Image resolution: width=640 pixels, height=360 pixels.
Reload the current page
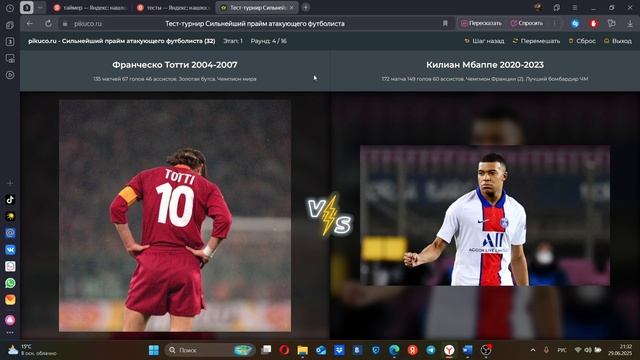pos(48,24)
